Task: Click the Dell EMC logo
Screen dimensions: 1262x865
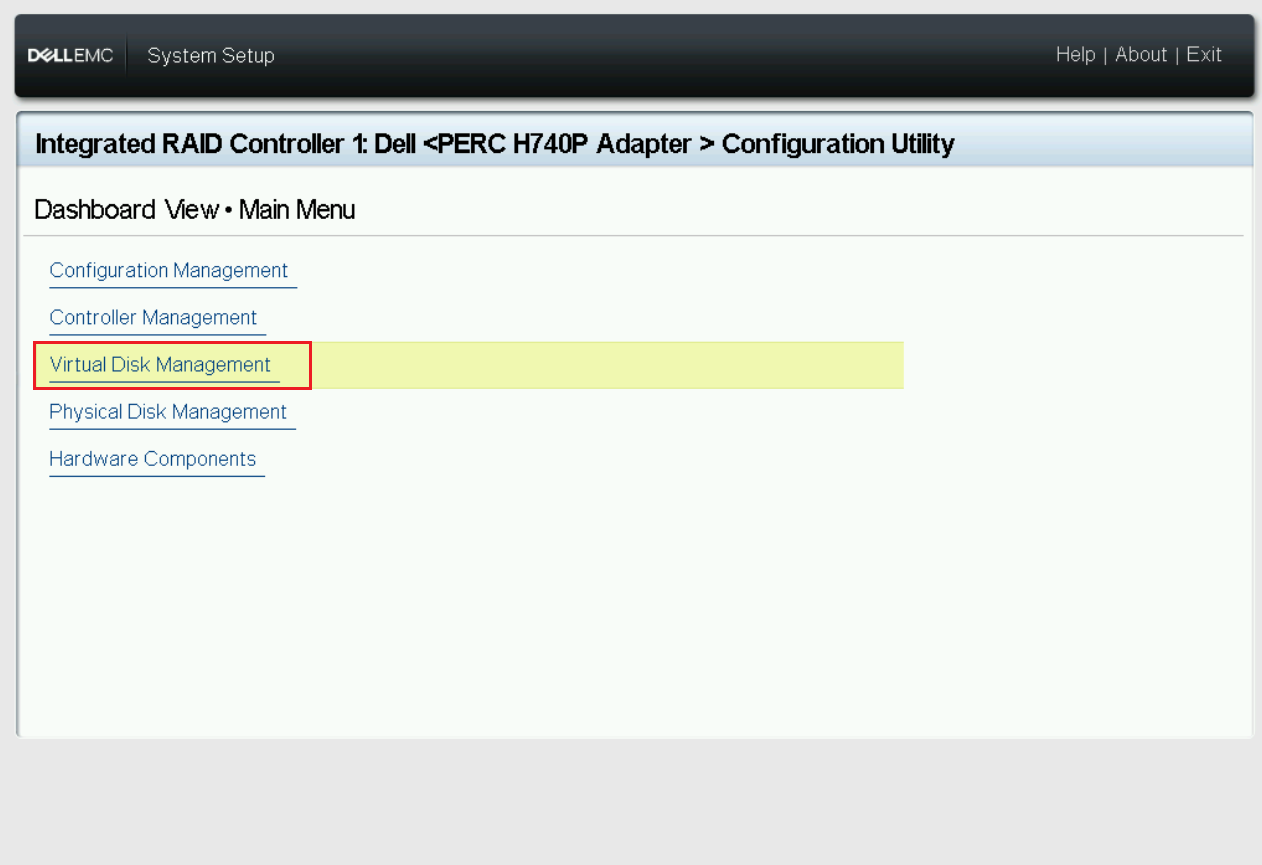Action: (70, 56)
